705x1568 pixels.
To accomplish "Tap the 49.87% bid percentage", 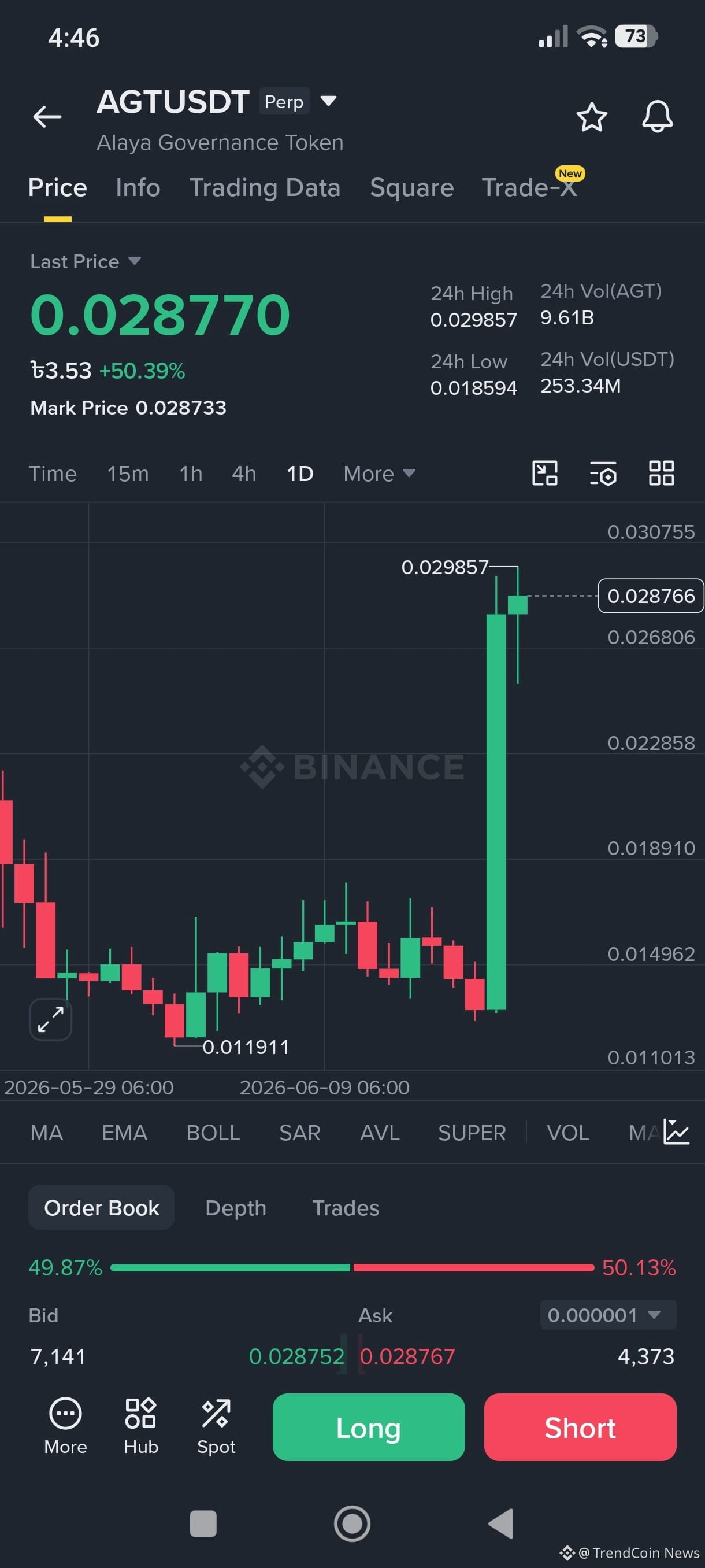I will tap(65, 1267).
